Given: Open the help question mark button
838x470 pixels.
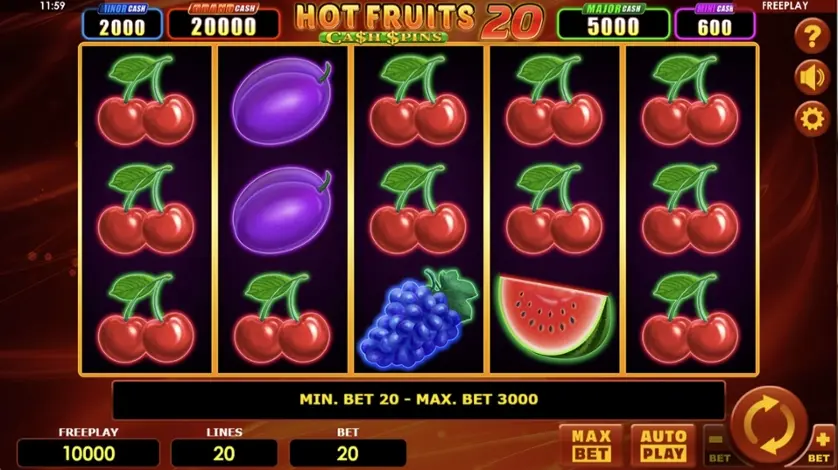Looking at the screenshot, I should tap(812, 36).
